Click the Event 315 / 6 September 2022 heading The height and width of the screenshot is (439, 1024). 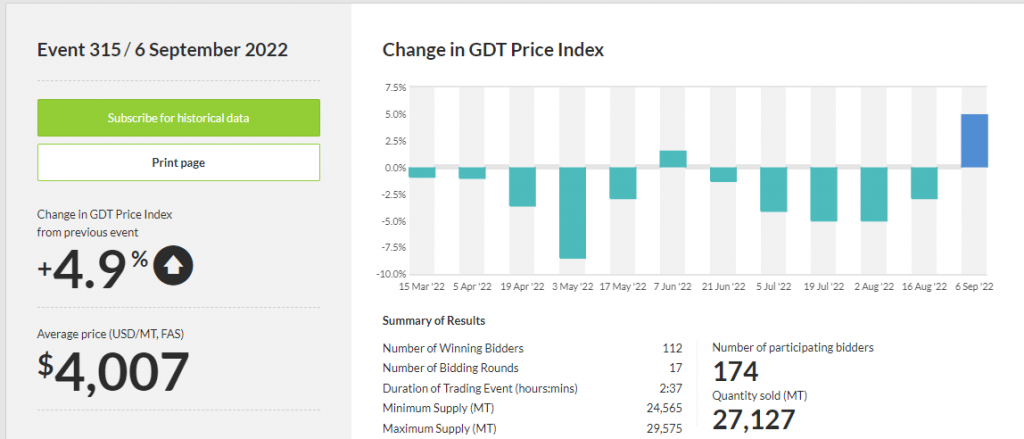click(162, 49)
